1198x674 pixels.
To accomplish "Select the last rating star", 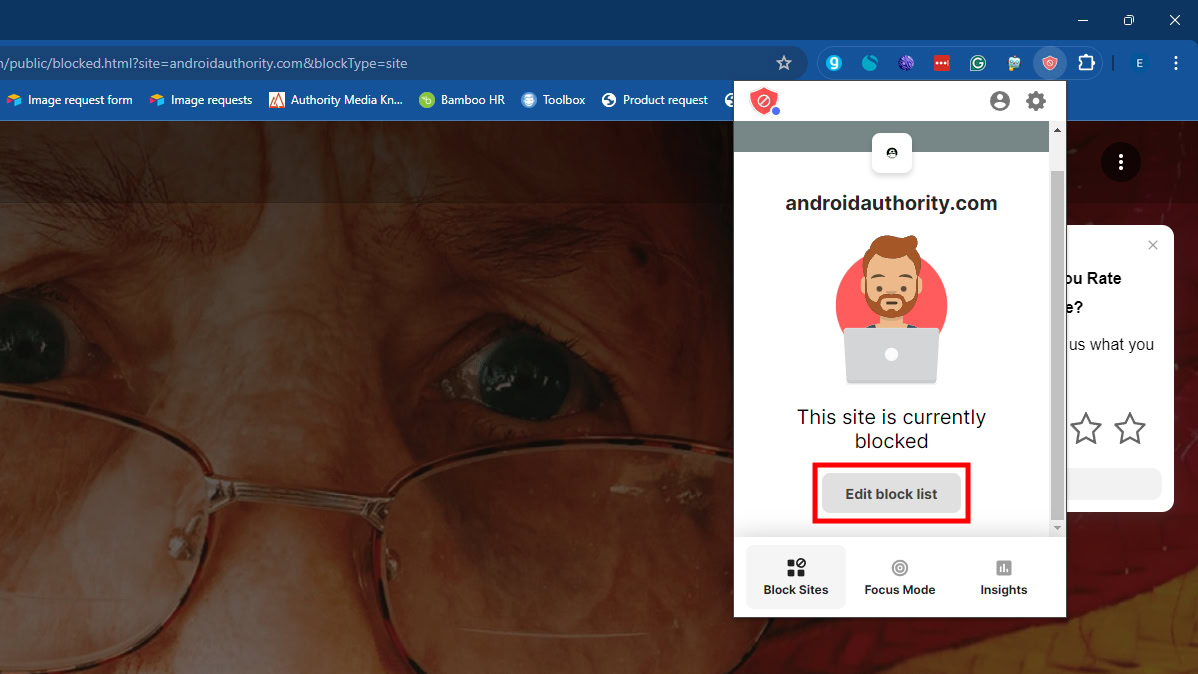I will coord(1129,429).
